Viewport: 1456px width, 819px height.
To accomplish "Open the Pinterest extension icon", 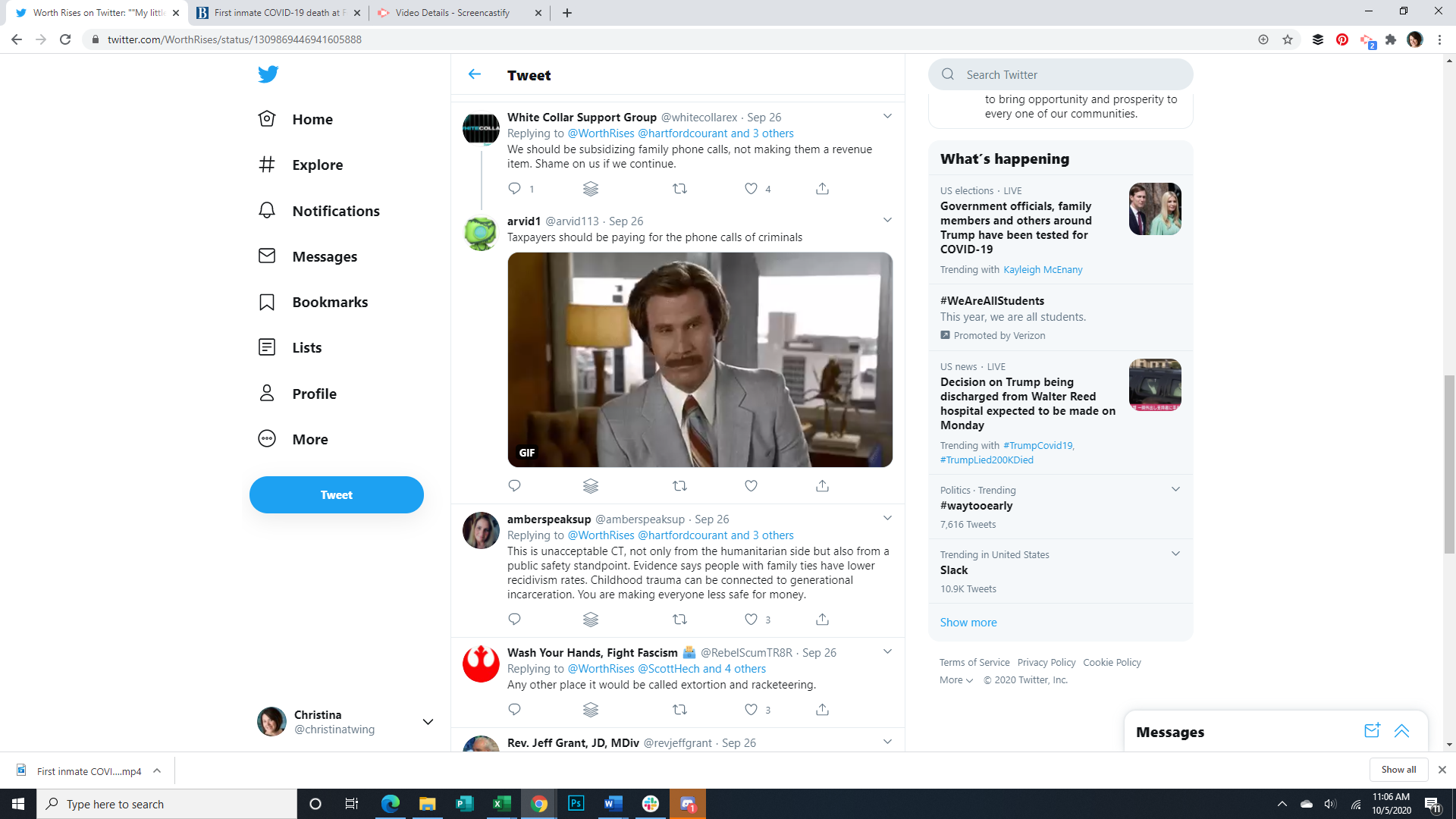I will [x=1341, y=39].
